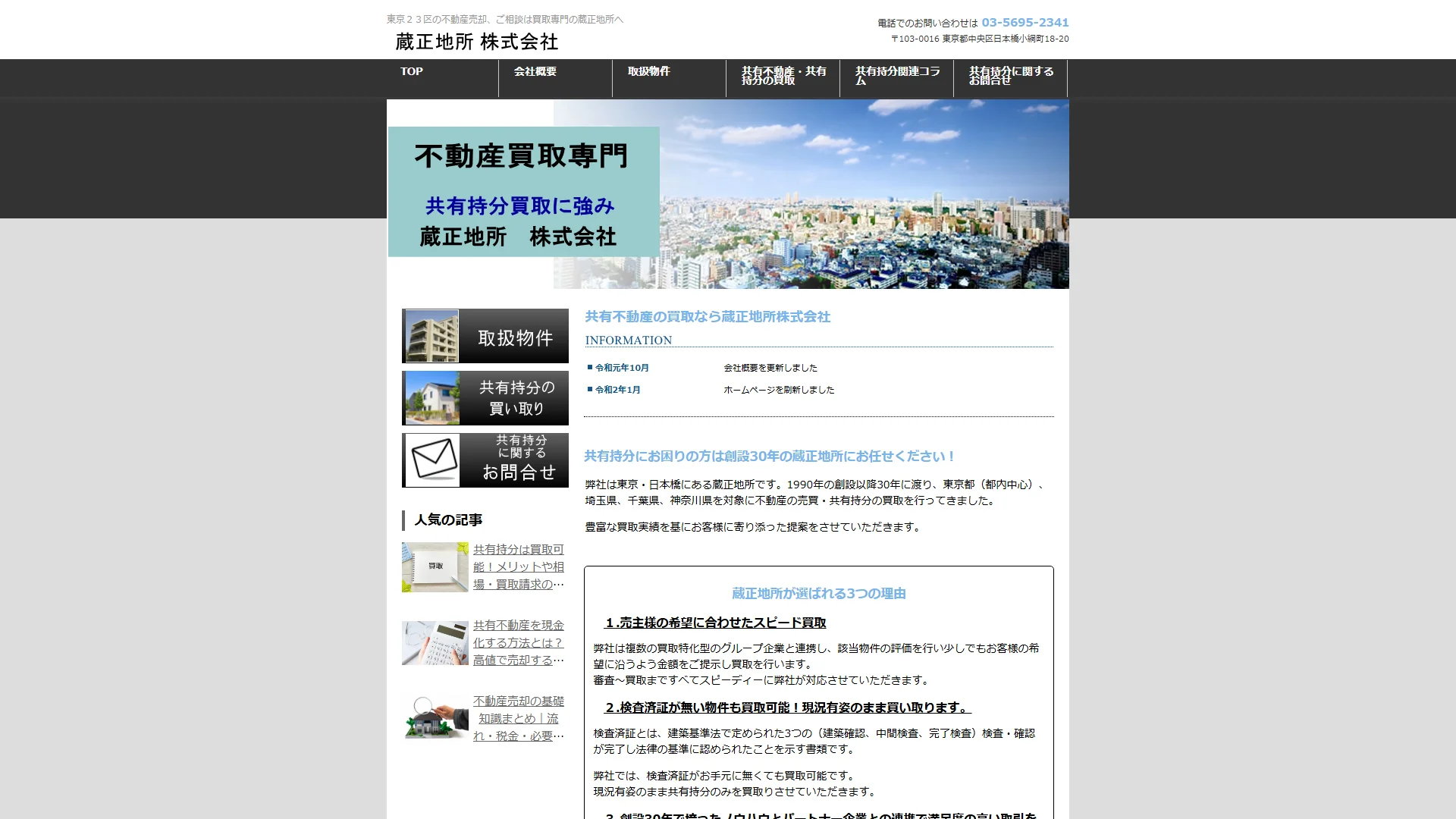
Task: Open 共有不動産・共有持分の買取 navigation item
Action: point(783,78)
